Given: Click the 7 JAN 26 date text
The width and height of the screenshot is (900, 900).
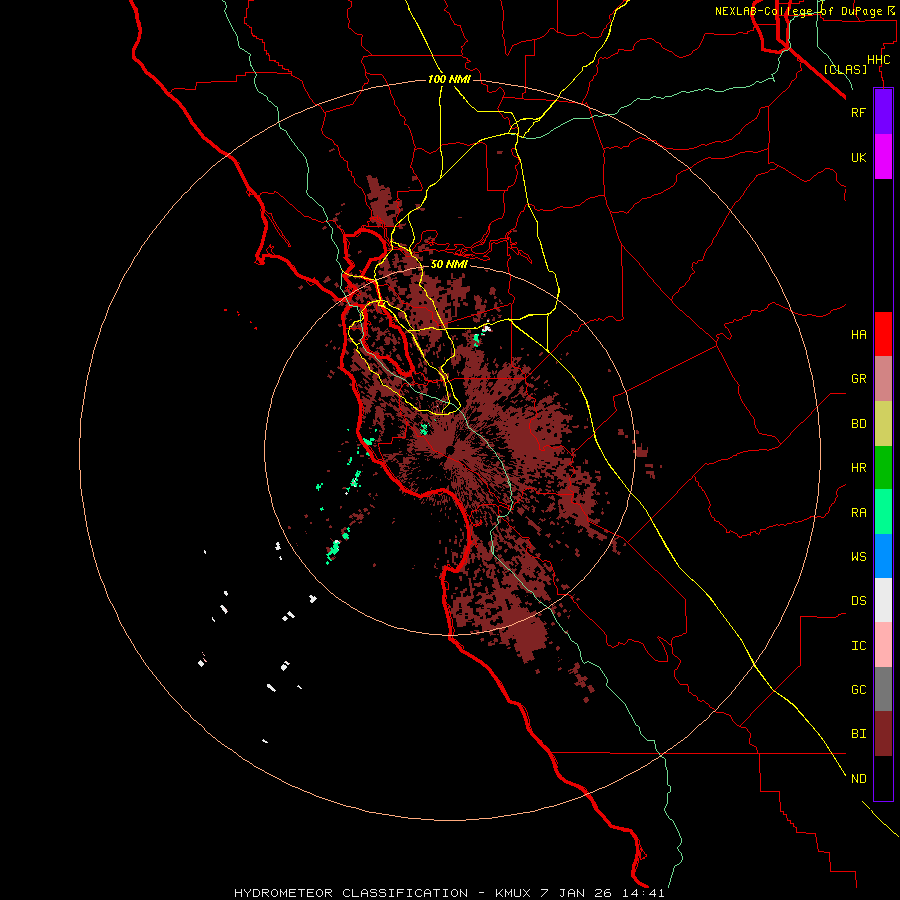Looking at the screenshot, I should pos(577,893).
